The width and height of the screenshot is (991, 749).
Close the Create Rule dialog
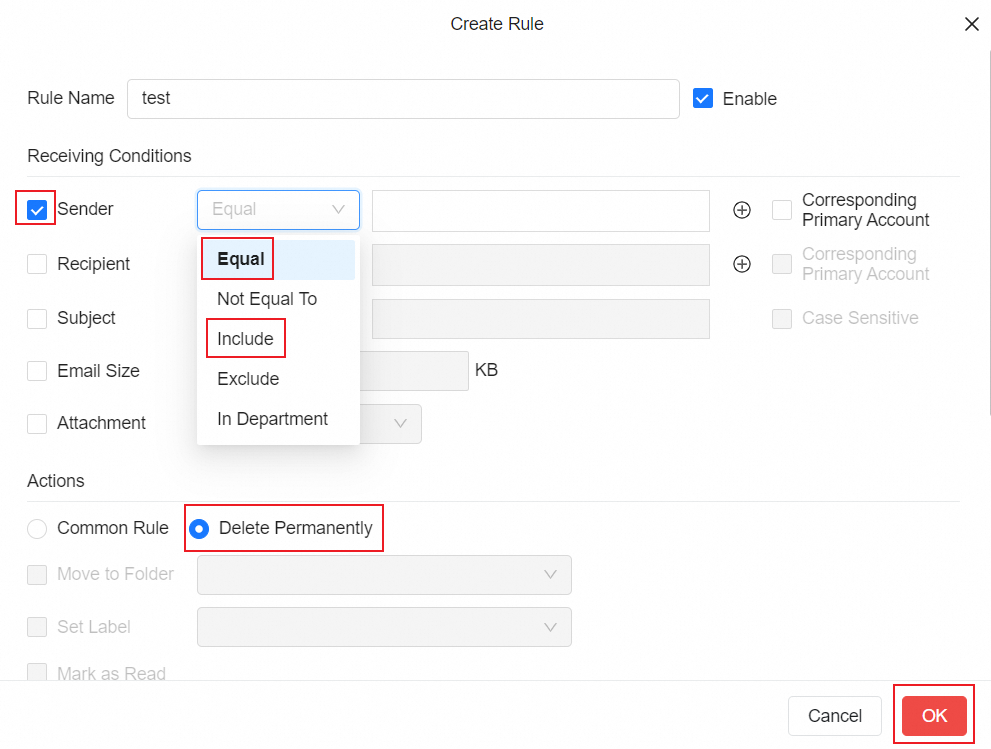click(971, 24)
